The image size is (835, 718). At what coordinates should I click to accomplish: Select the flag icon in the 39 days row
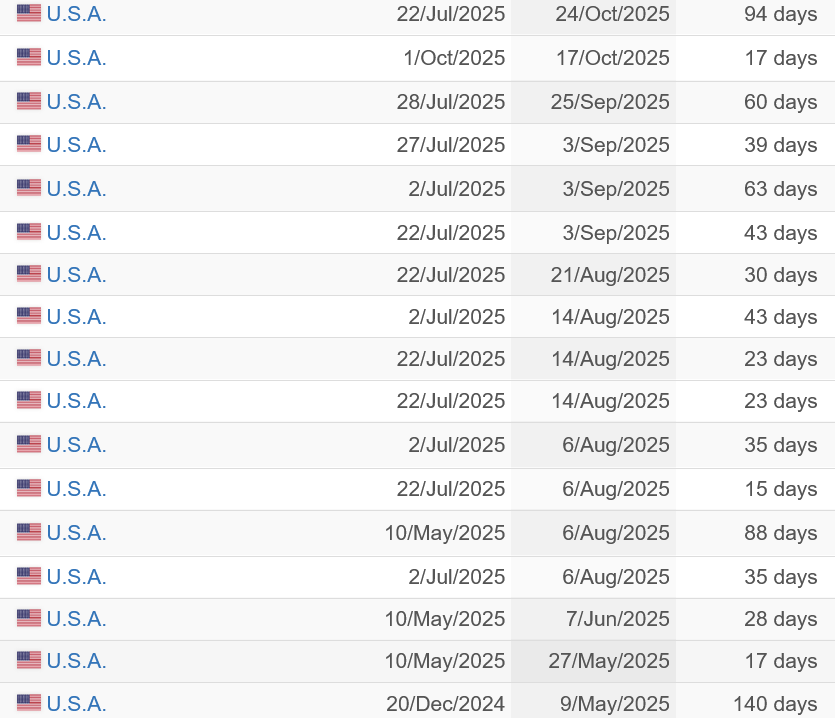[x=29, y=145]
